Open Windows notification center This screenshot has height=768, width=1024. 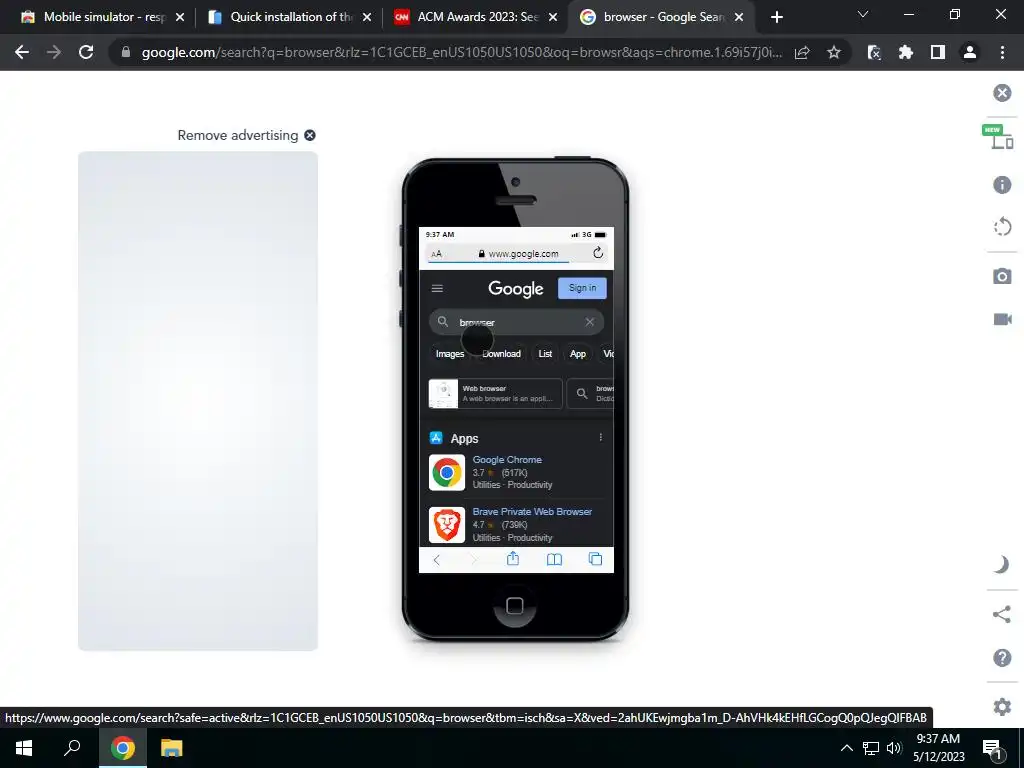point(992,748)
